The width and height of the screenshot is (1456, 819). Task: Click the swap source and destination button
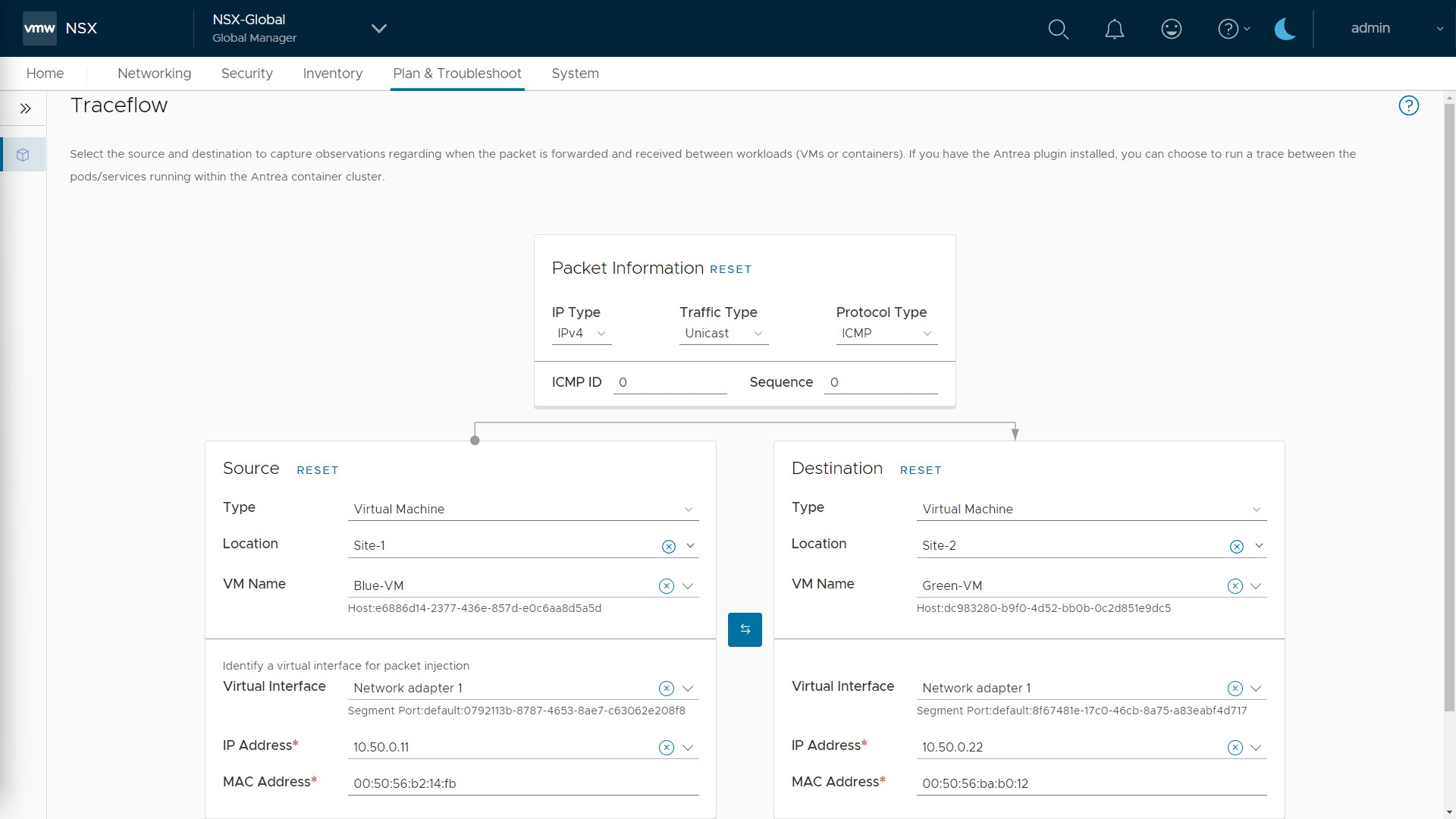(744, 629)
